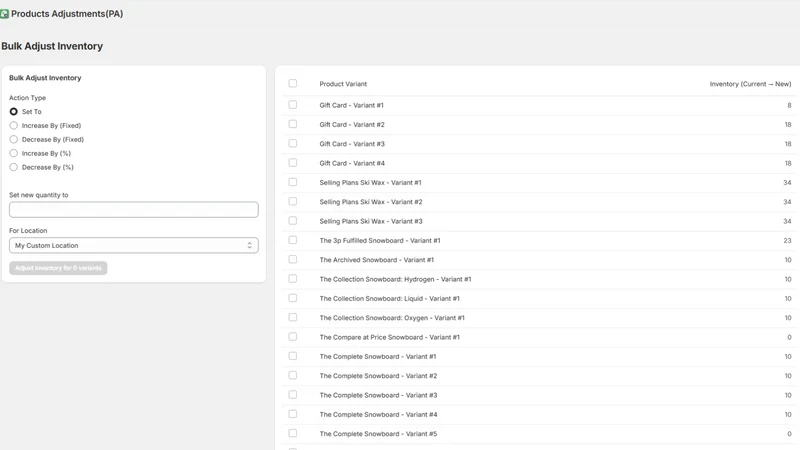The width and height of the screenshot is (800, 450).
Task: Click The Archived Snowboard - Variant #1 text
Action: pos(377,260)
